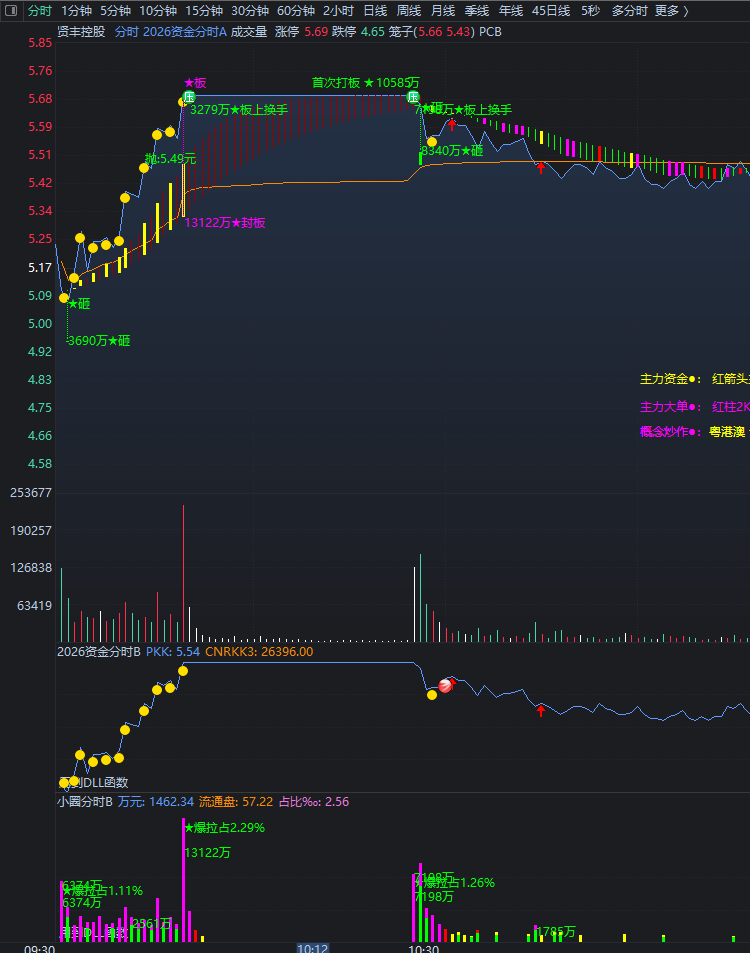Click the panel toggle icon at top-left
750x953 pixels.
(x=11, y=10)
